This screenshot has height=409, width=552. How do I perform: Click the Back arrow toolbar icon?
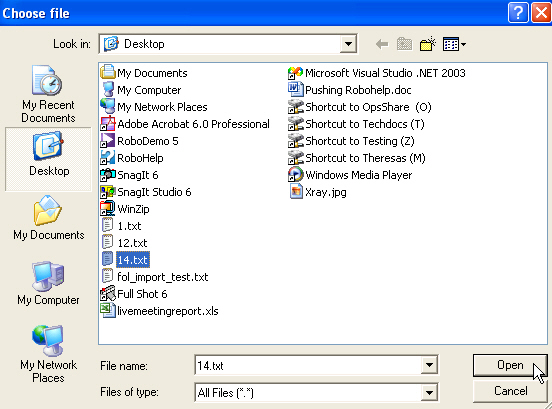(x=382, y=44)
